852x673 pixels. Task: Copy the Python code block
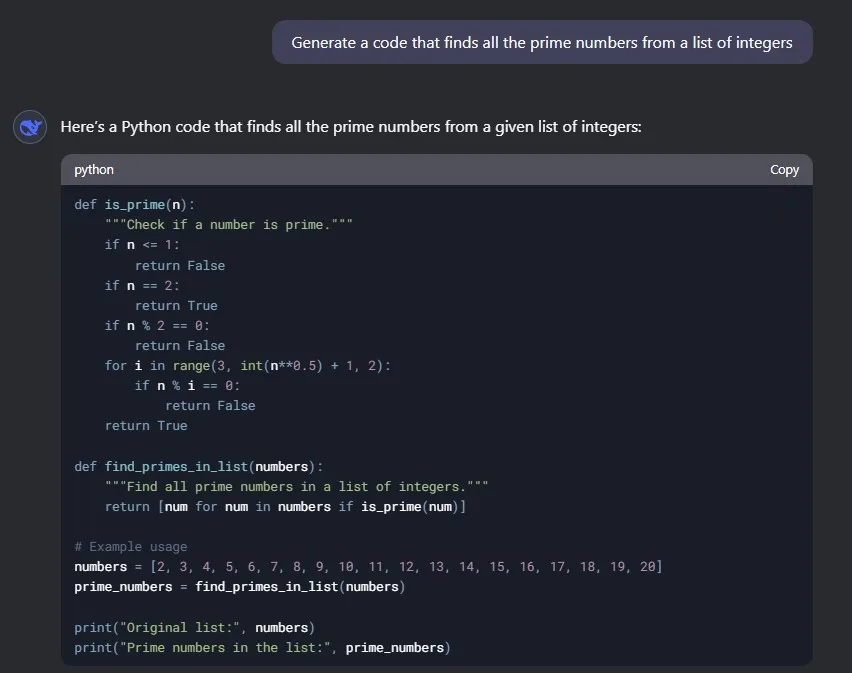784,170
